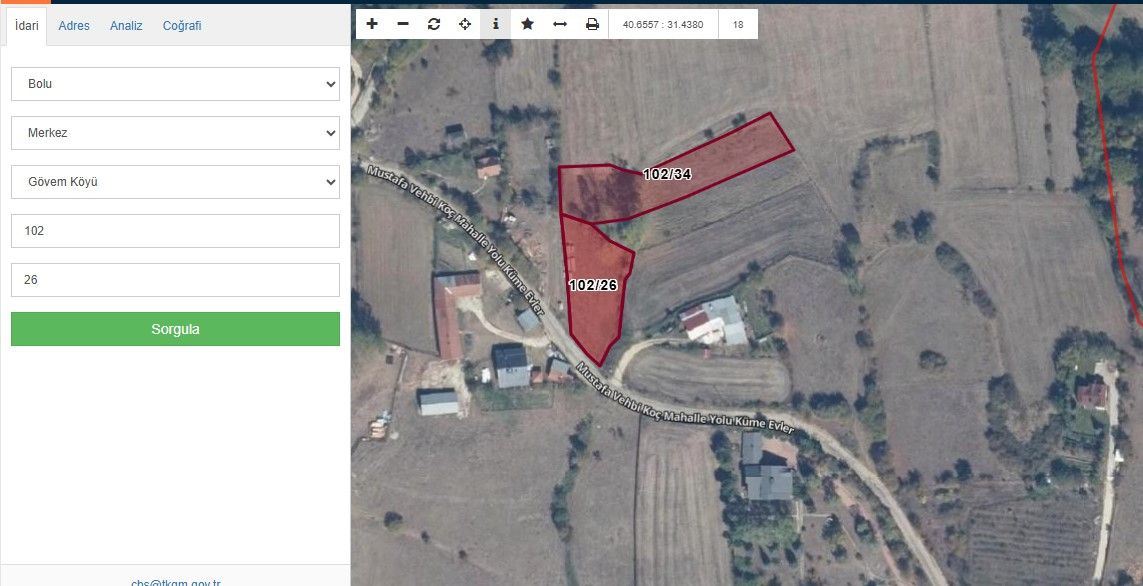
Task: Select the measure distance arrow icon
Action: 560,24
